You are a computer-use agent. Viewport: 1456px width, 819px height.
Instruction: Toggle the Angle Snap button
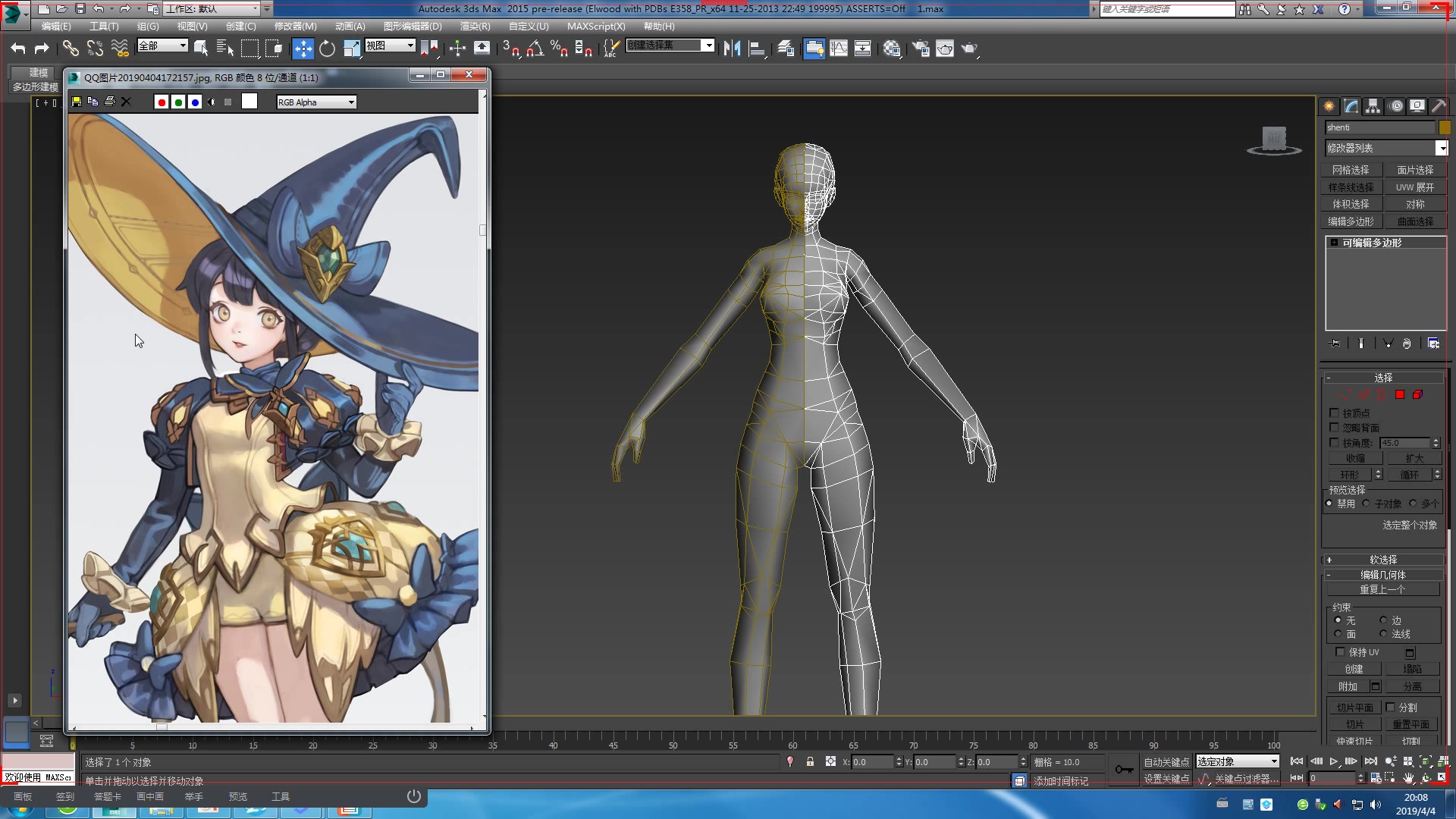click(535, 49)
